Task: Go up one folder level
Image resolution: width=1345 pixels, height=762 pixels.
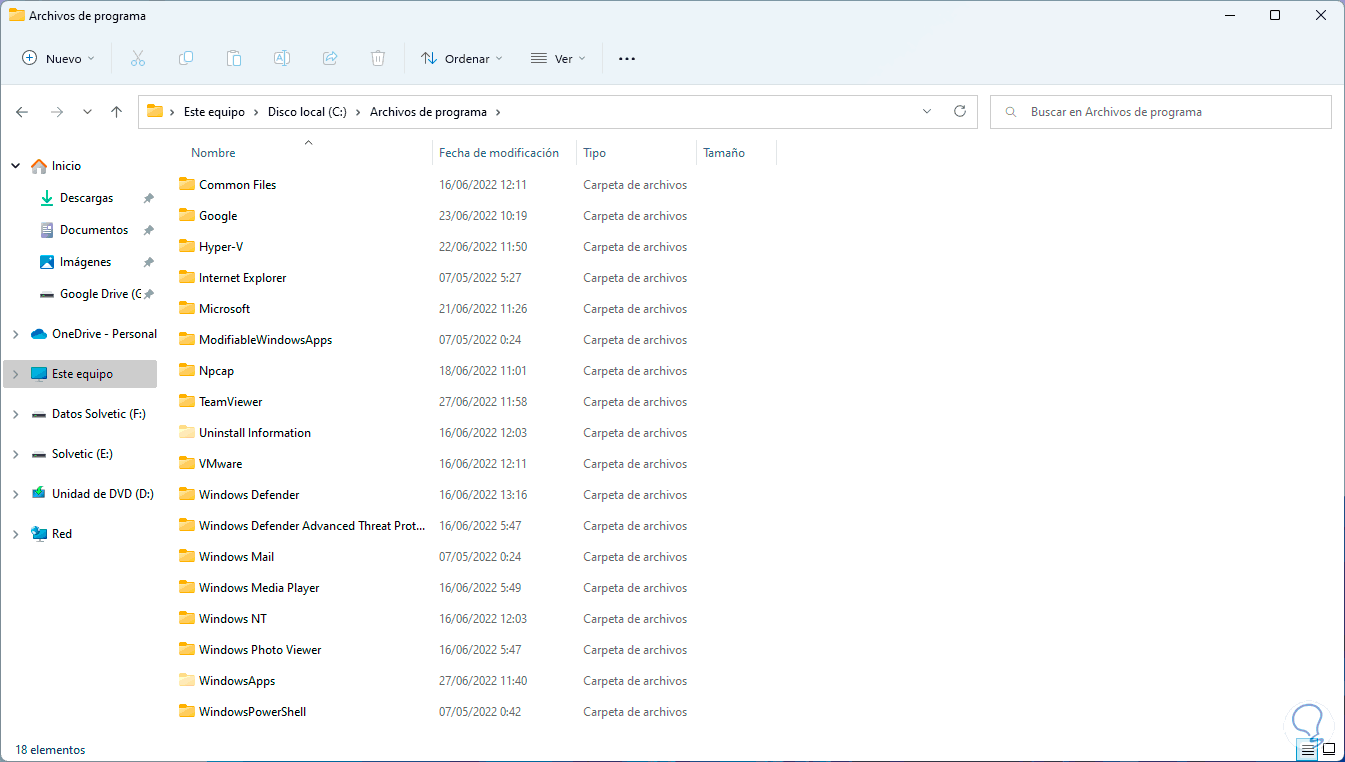Action: click(x=117, y=112)
